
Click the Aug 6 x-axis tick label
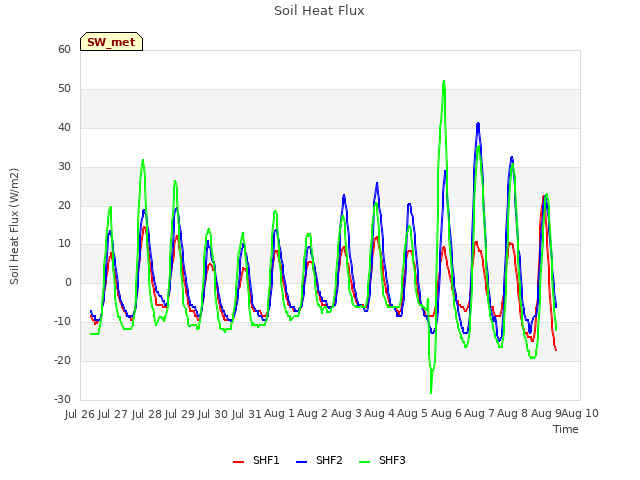(446, 413)
